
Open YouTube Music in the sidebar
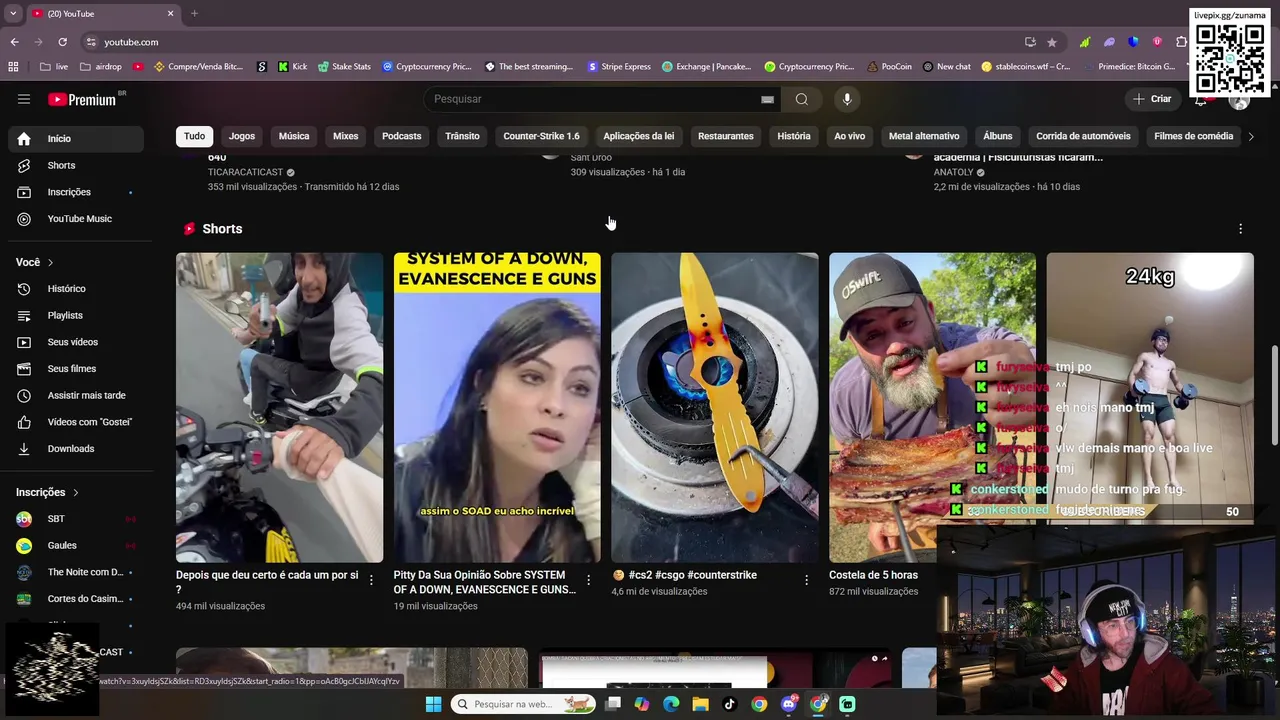[76, 219]
